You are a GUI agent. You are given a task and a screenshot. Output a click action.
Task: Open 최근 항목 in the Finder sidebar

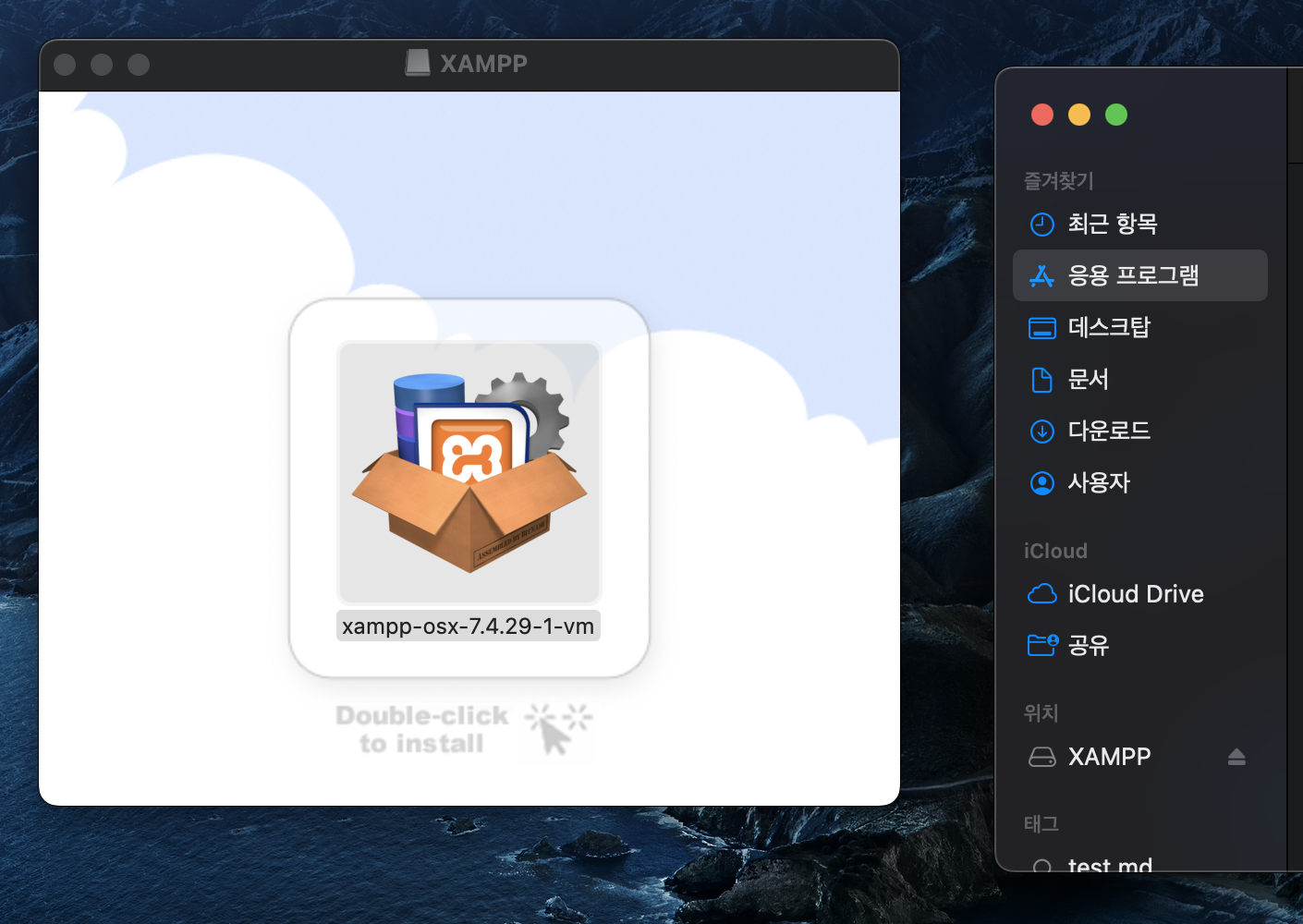(1139, 224)
